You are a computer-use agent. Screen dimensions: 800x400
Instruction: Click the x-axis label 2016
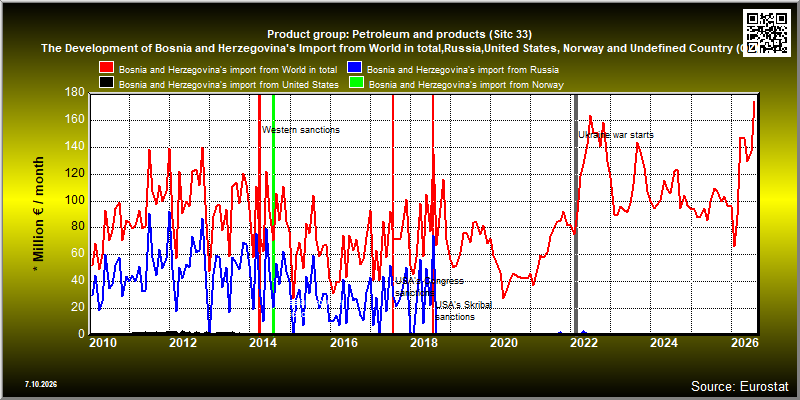click(344, 342)
